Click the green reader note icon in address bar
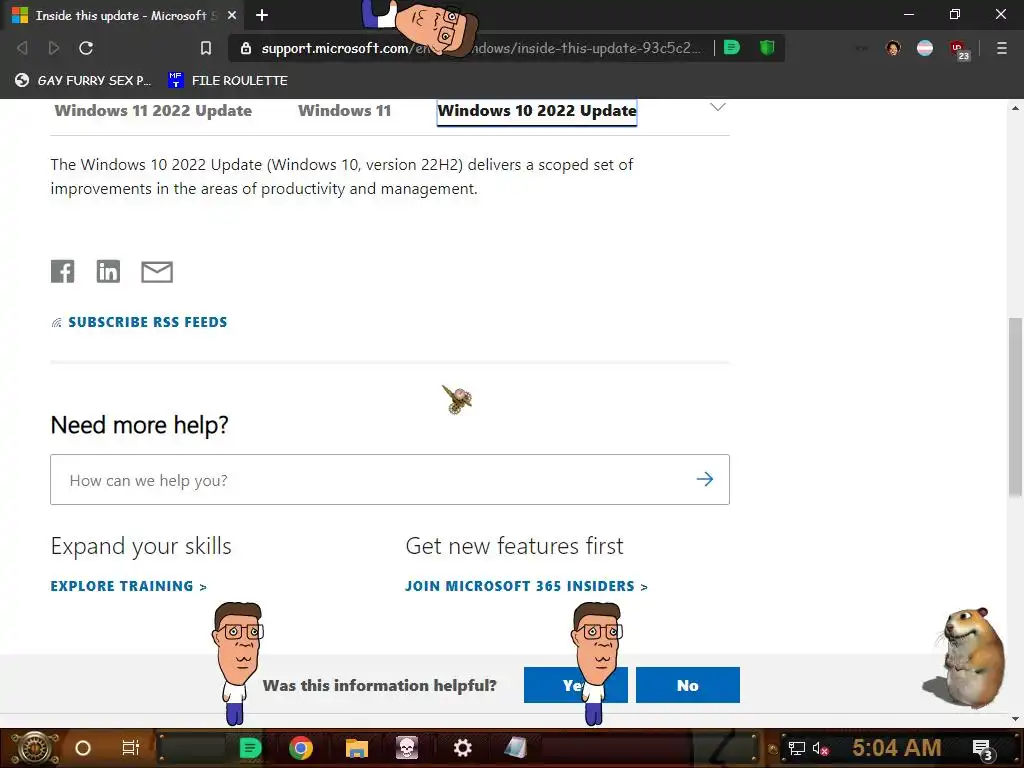This screenshot has width=1024, height=768. pyautogui.click(x=732, y=47)
